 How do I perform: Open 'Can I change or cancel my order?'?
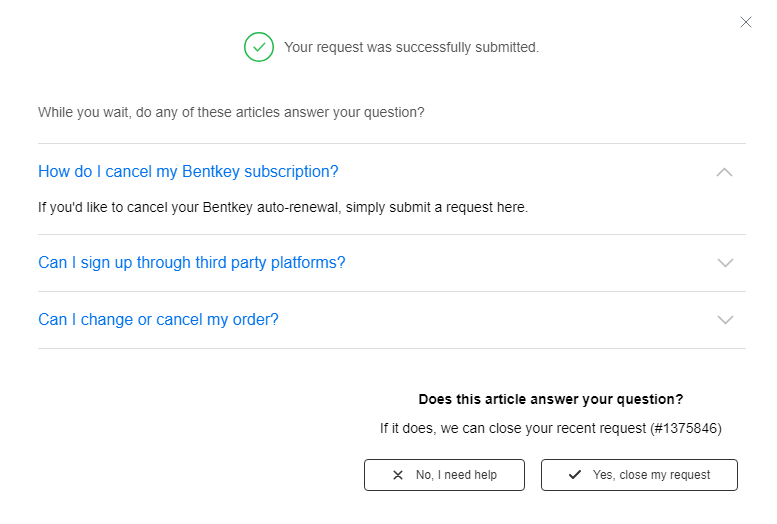158,320
